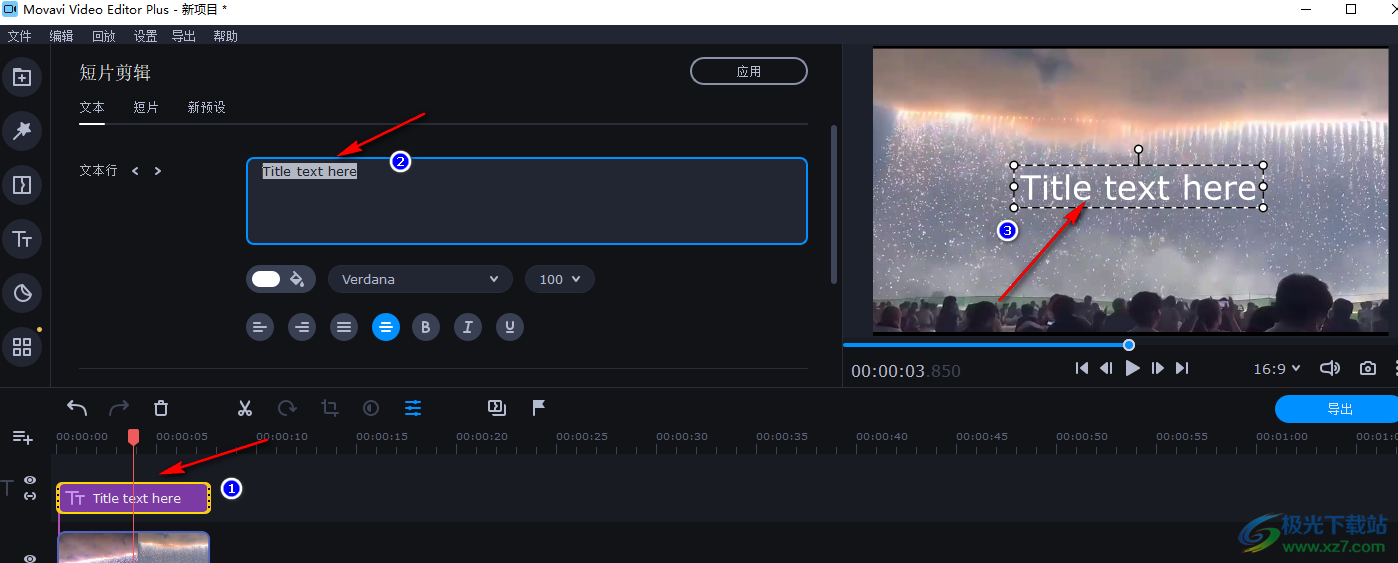Select the purple Title text here clip

[134, 498]
